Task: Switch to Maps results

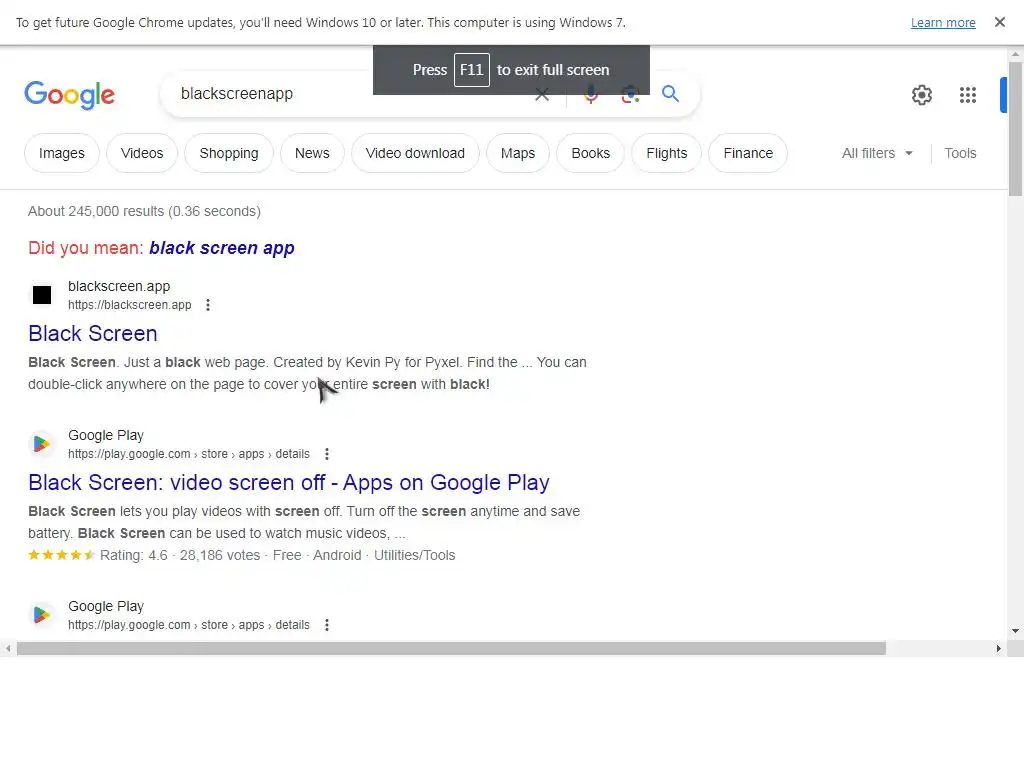Action: (x=518, y=153)
